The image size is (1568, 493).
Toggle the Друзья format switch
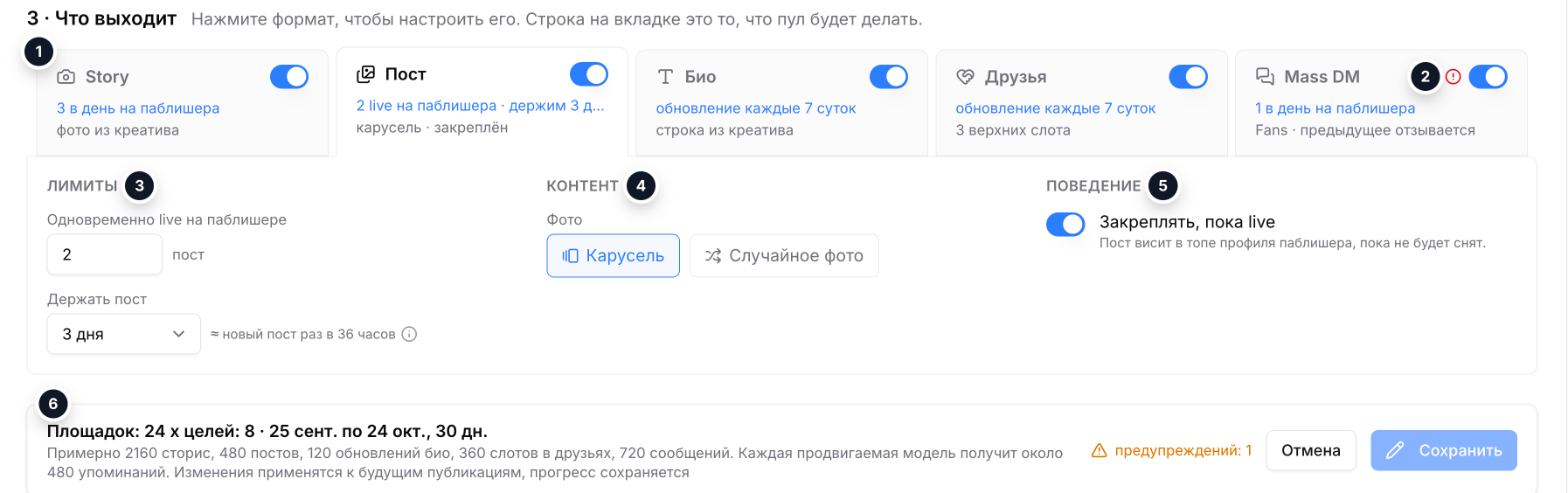pyautogui.click(x=1188, y=76)
